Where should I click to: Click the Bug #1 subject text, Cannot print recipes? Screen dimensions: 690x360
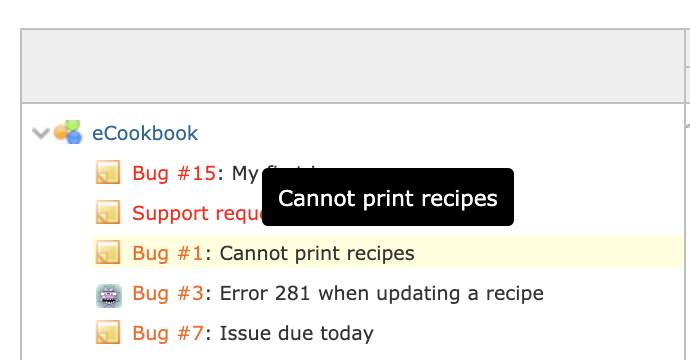[x=317, y=253]
